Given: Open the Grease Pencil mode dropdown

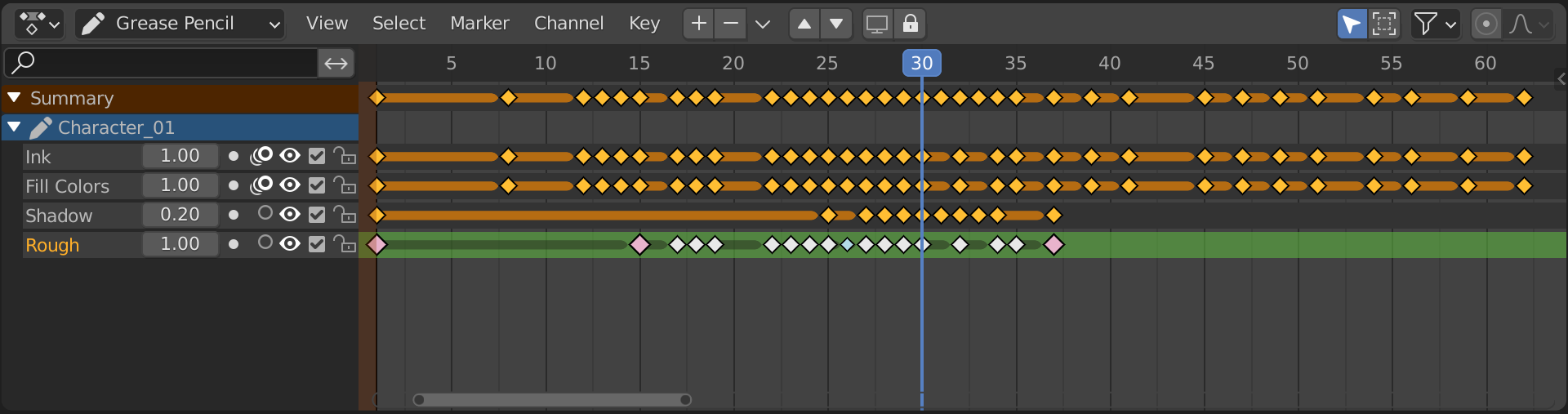Looking at the screenshot, I should pyautogui.click(x=180, y=24).
